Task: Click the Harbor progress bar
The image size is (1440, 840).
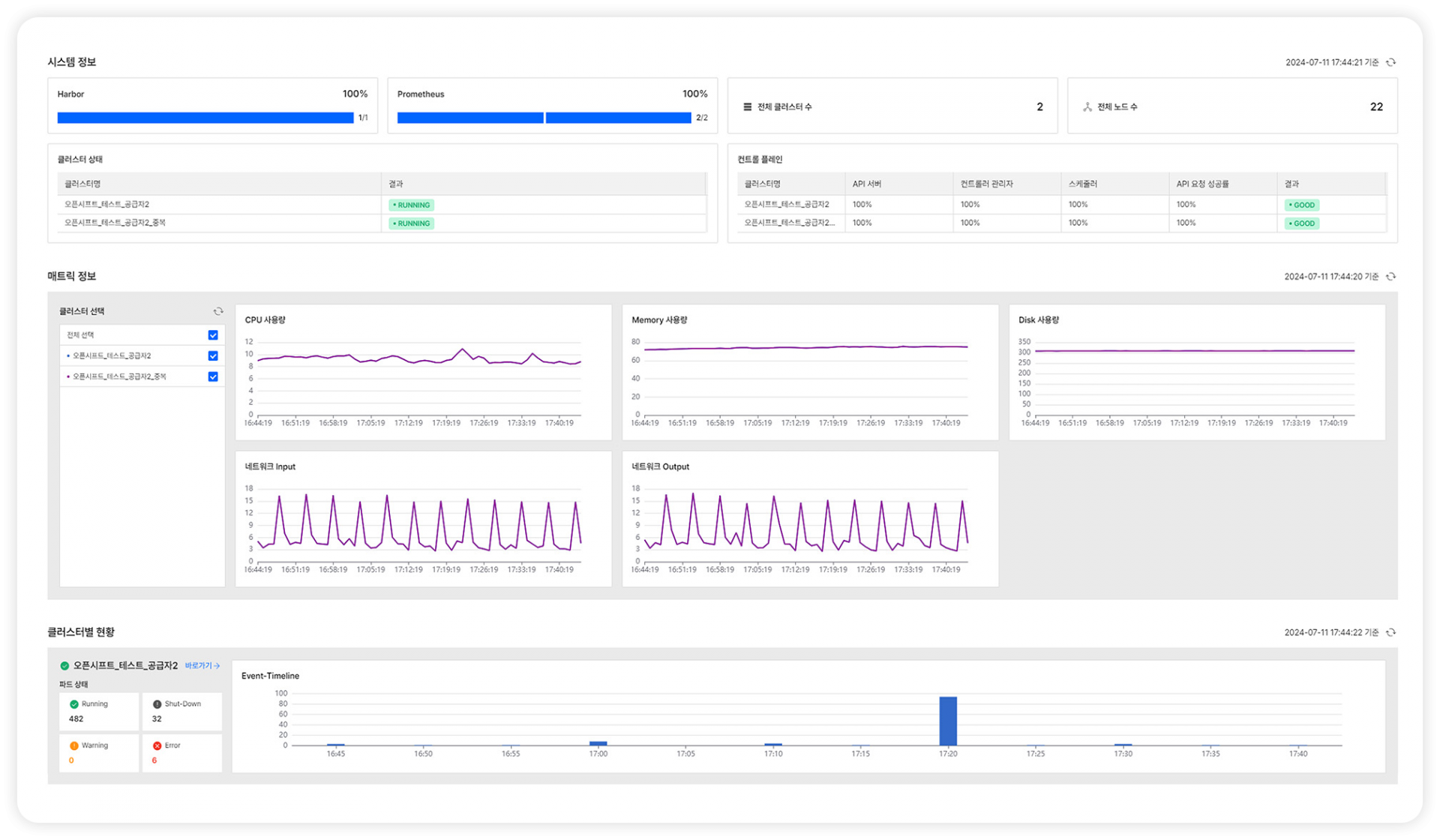Action: (205, 118)
